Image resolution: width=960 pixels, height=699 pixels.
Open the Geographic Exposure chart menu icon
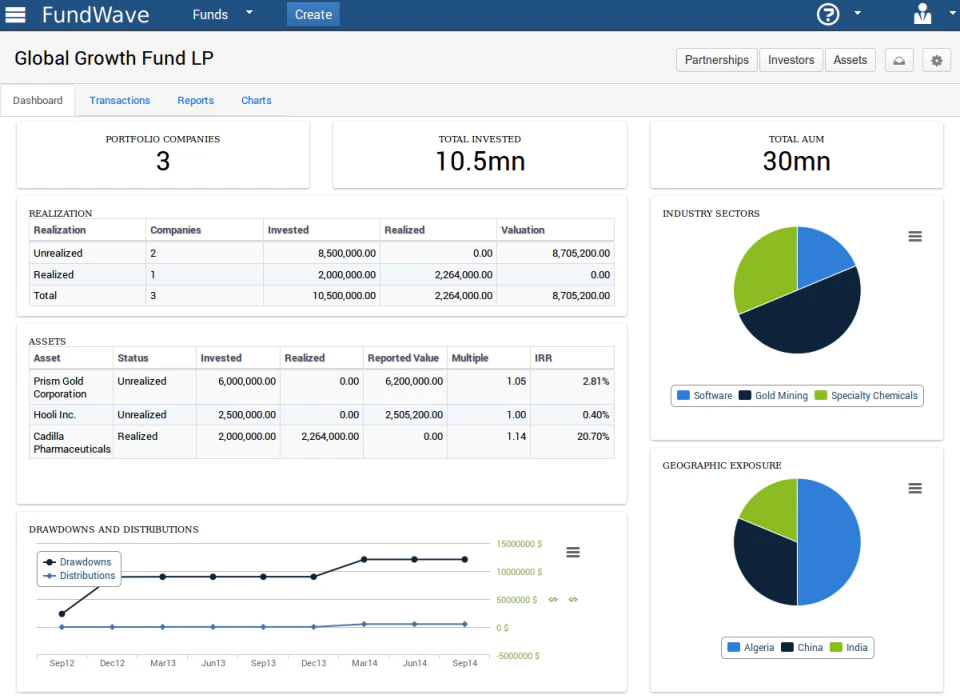pos(915,488)
